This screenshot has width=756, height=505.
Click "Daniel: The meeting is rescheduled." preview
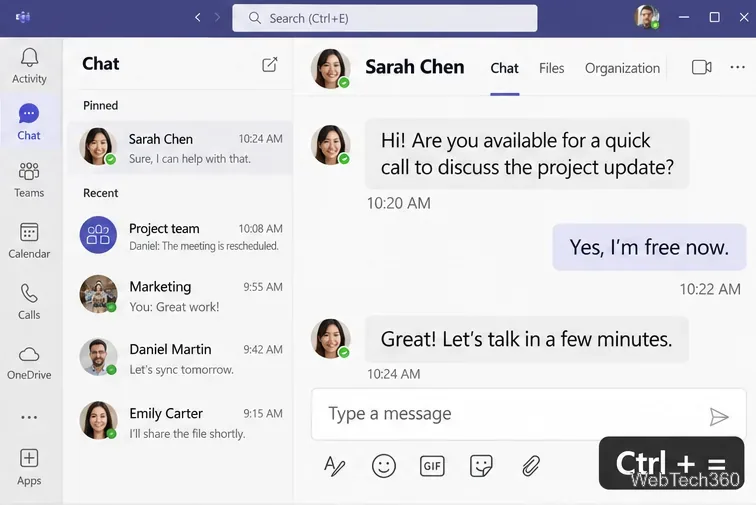tap(204, 246)
